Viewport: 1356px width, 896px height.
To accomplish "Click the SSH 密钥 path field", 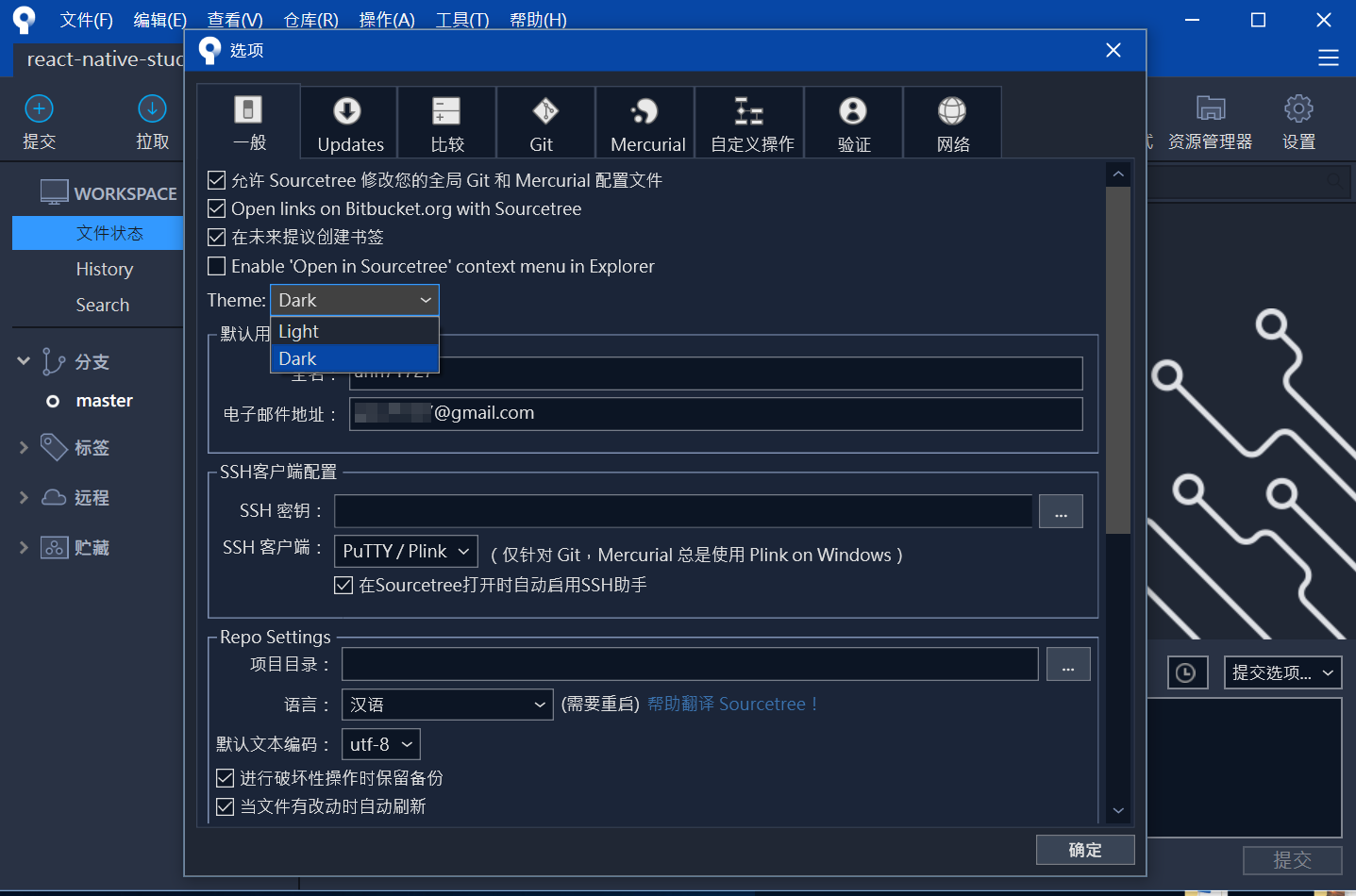I will pyautogui.click(x=683, y=511).
